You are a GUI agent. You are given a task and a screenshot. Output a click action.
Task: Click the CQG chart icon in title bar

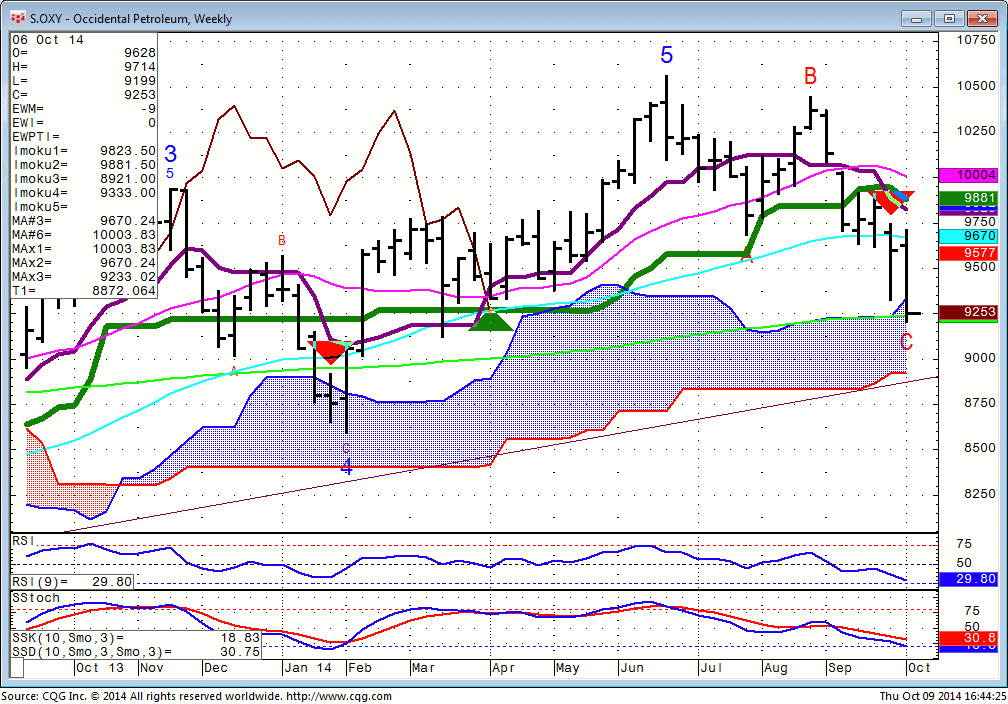17,18
